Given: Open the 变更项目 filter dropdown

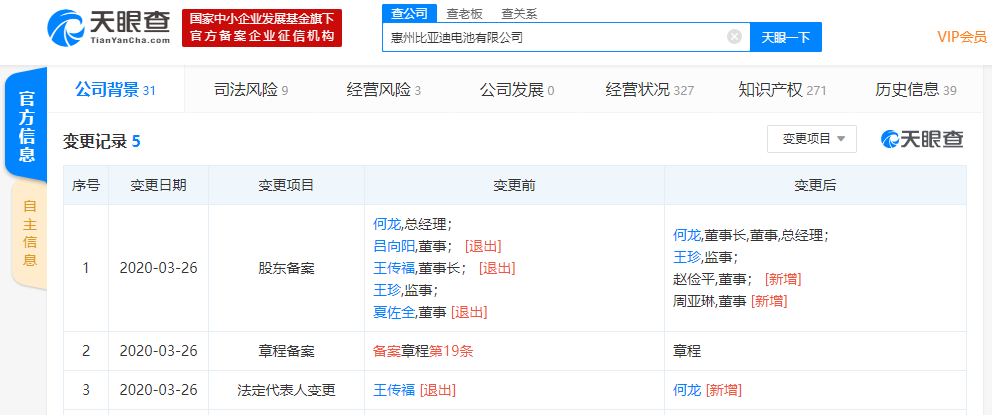Looking at the screenshot, I should 812,139.
